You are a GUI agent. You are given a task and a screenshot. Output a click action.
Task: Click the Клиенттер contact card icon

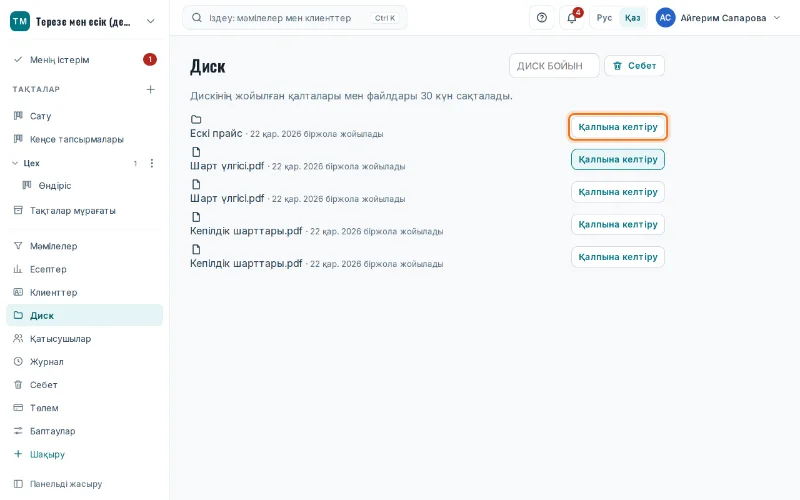tap(18, 292)
